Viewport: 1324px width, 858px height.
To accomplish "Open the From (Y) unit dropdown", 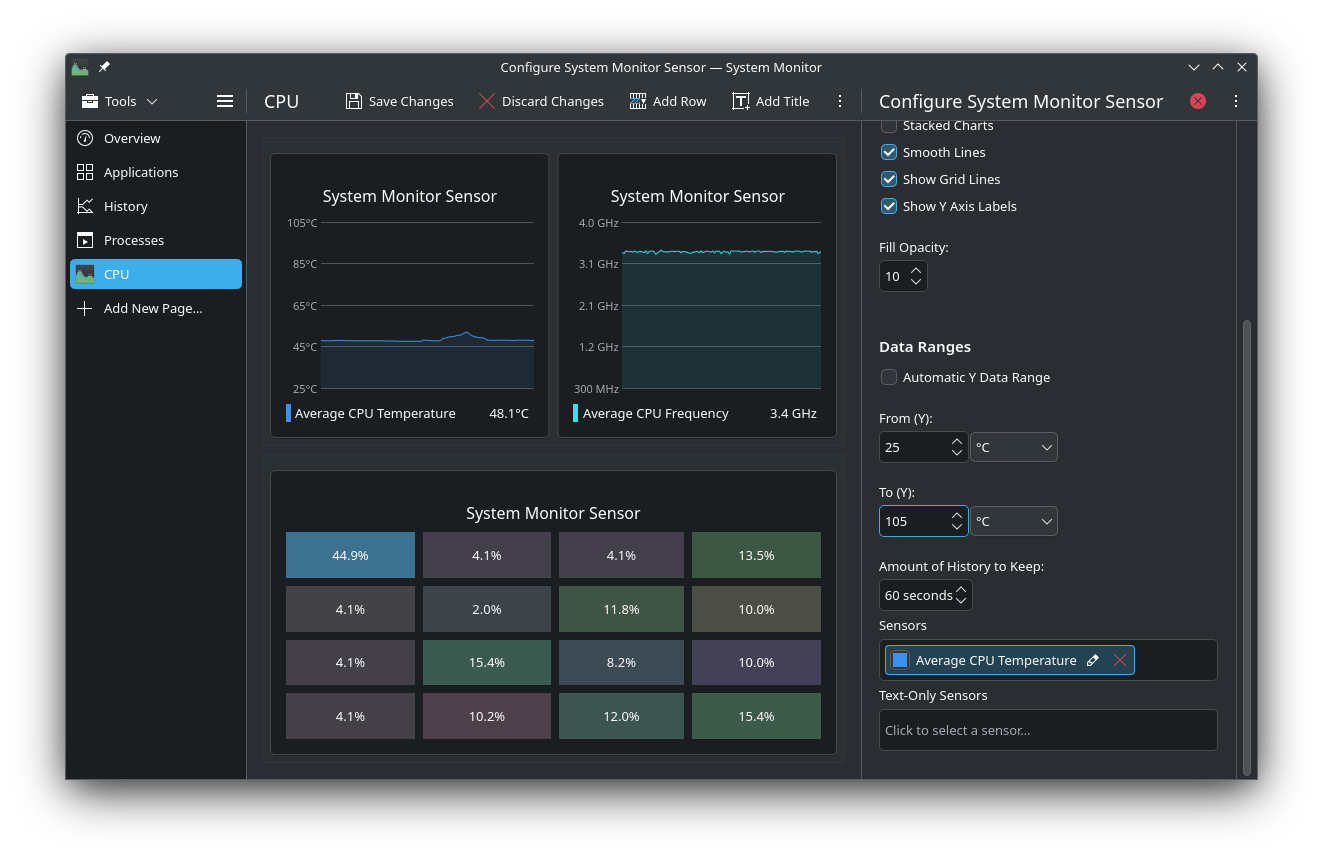I will tap(1014, 447).
